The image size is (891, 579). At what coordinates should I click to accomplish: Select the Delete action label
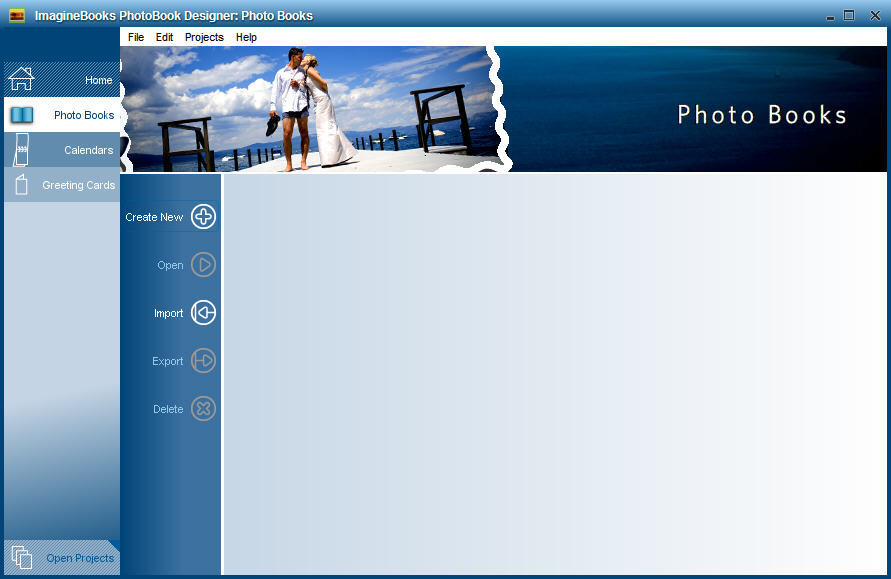pyautogui.click(x=168, y=408)
